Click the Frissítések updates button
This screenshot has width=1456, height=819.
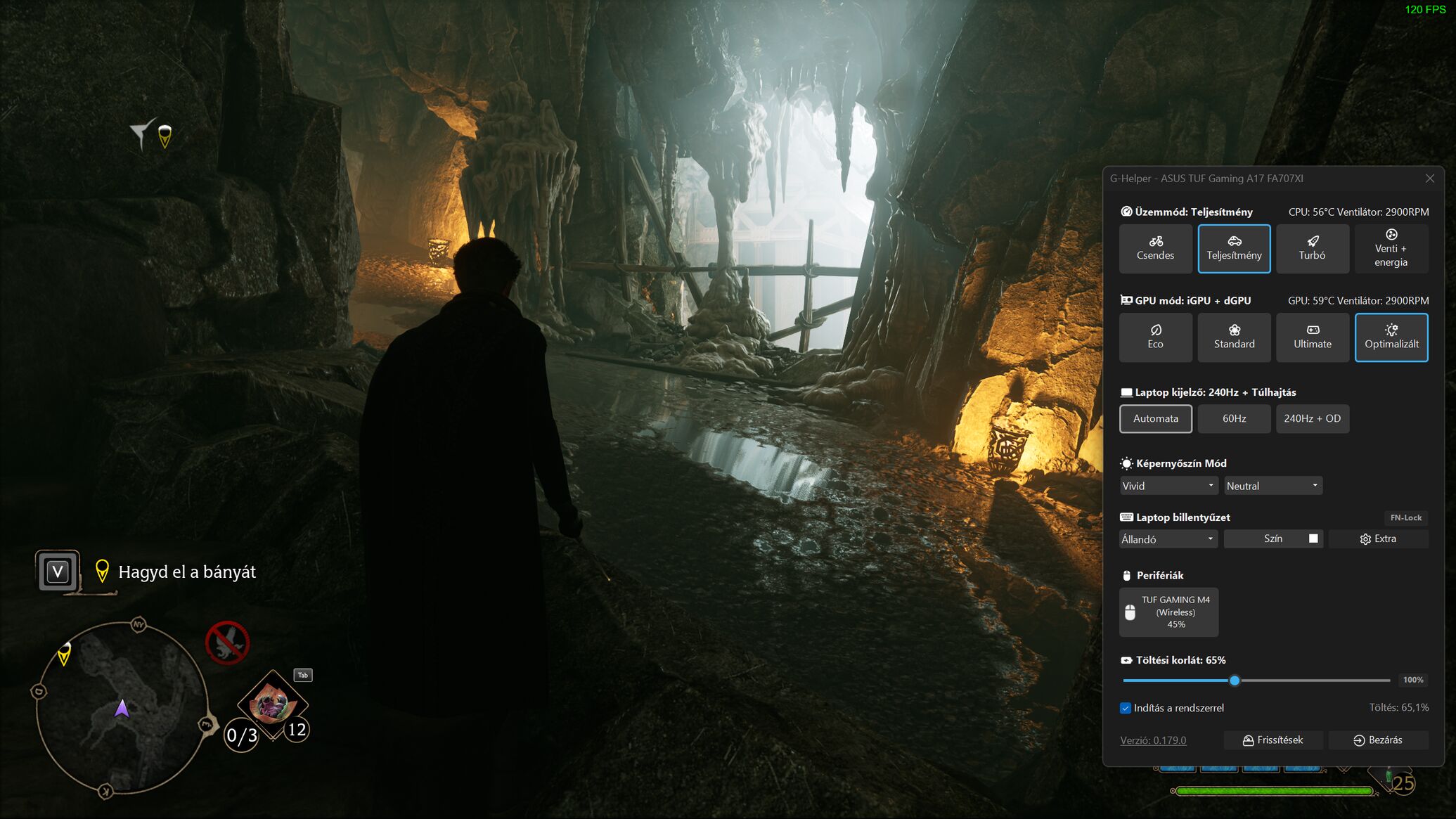click(1273, 740)
